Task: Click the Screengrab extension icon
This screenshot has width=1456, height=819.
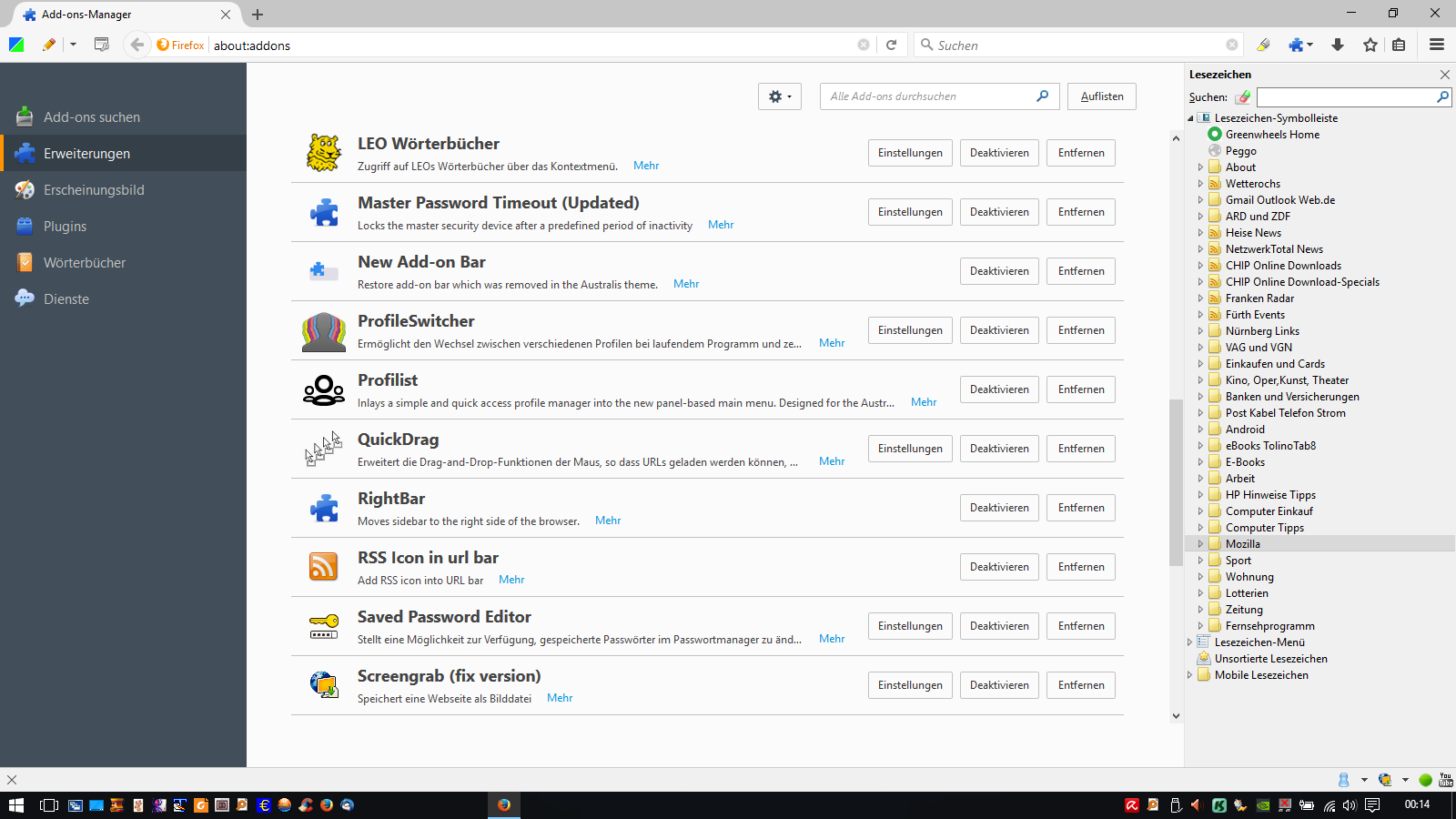Action: [x=324, y=684]
